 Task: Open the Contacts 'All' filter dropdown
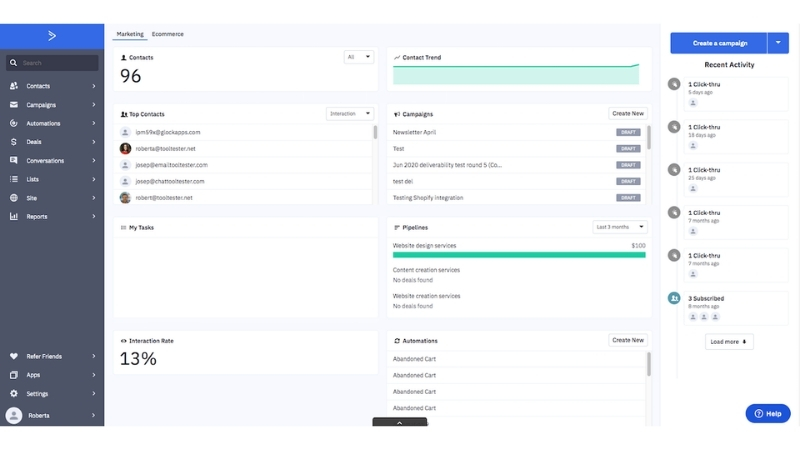pos(357,57)
